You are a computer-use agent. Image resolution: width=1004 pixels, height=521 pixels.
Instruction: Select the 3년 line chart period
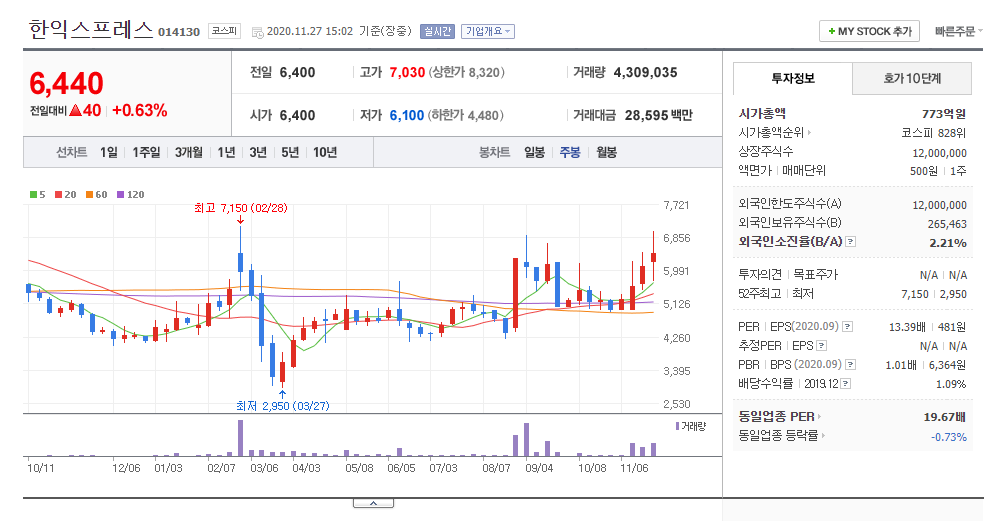click(257, 152)
